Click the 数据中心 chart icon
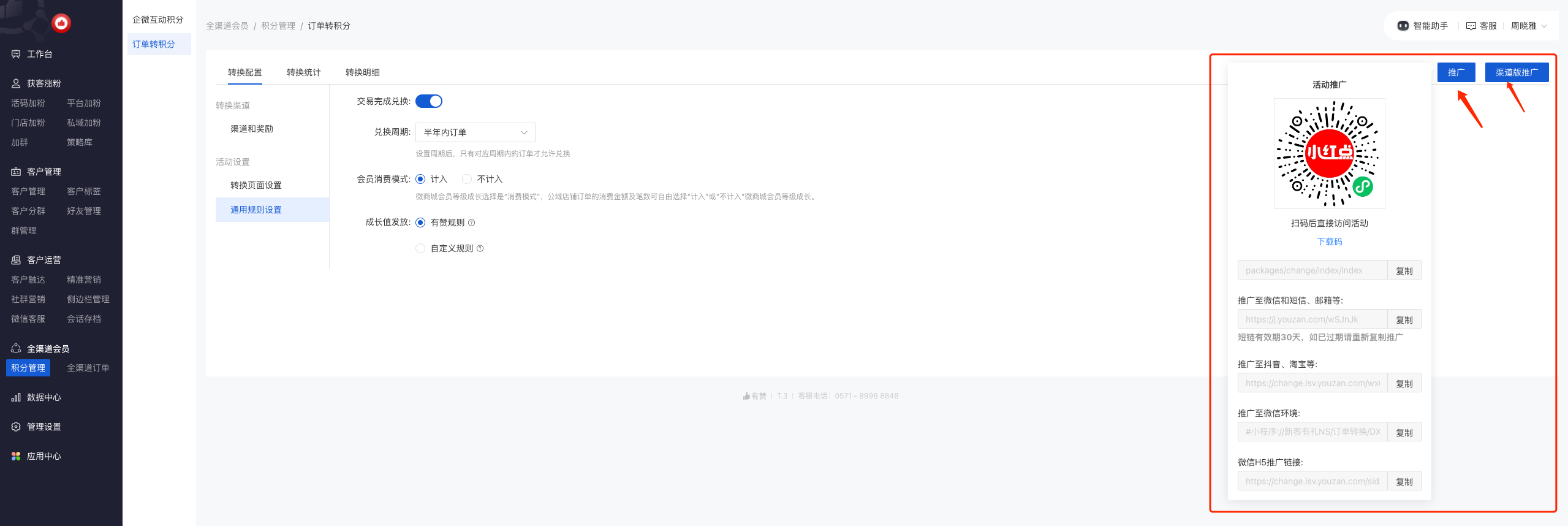Image resolution: width=1568 pixels, height=526 pixels. 16,397
